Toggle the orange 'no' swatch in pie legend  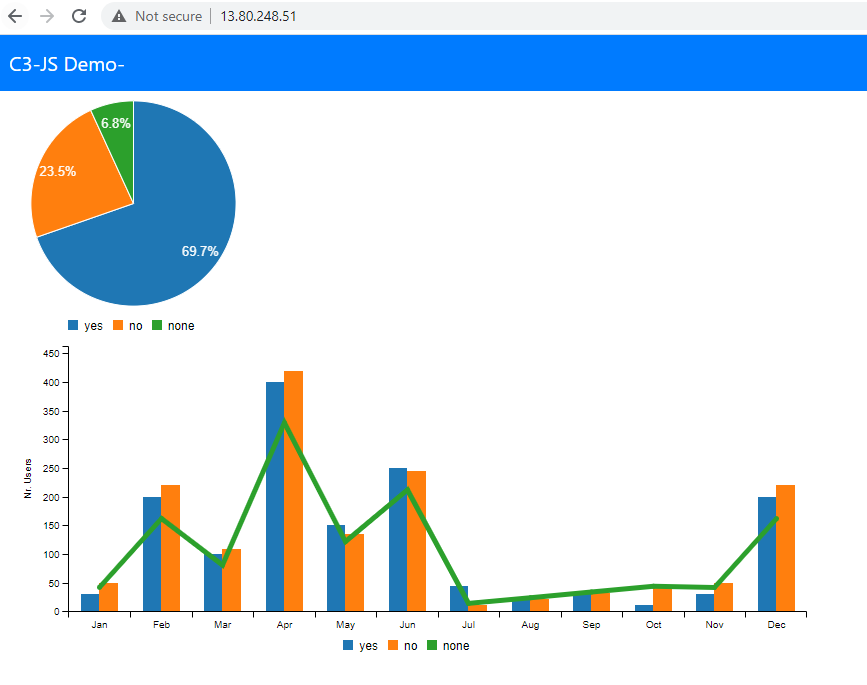[118, 325]
